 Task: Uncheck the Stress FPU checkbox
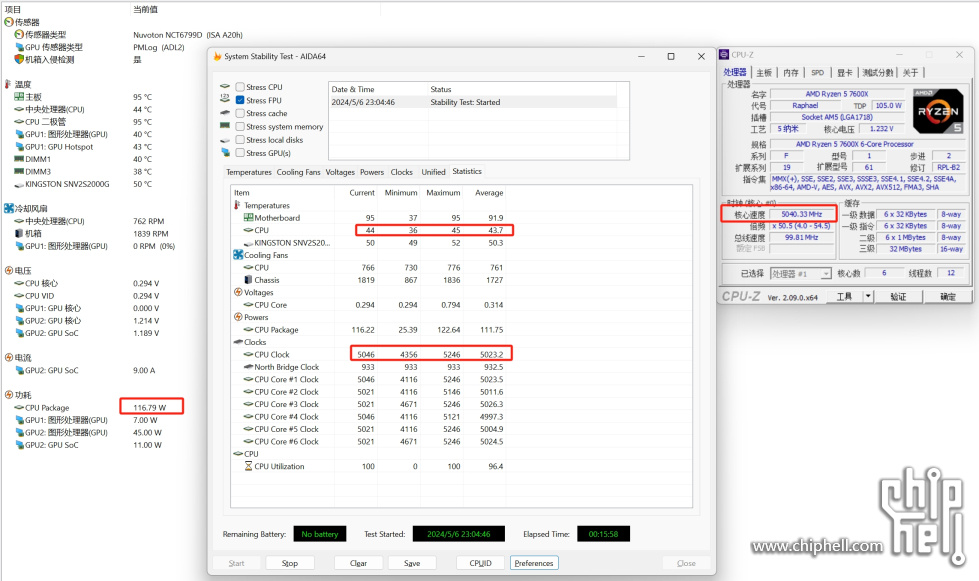coord(240,100)
